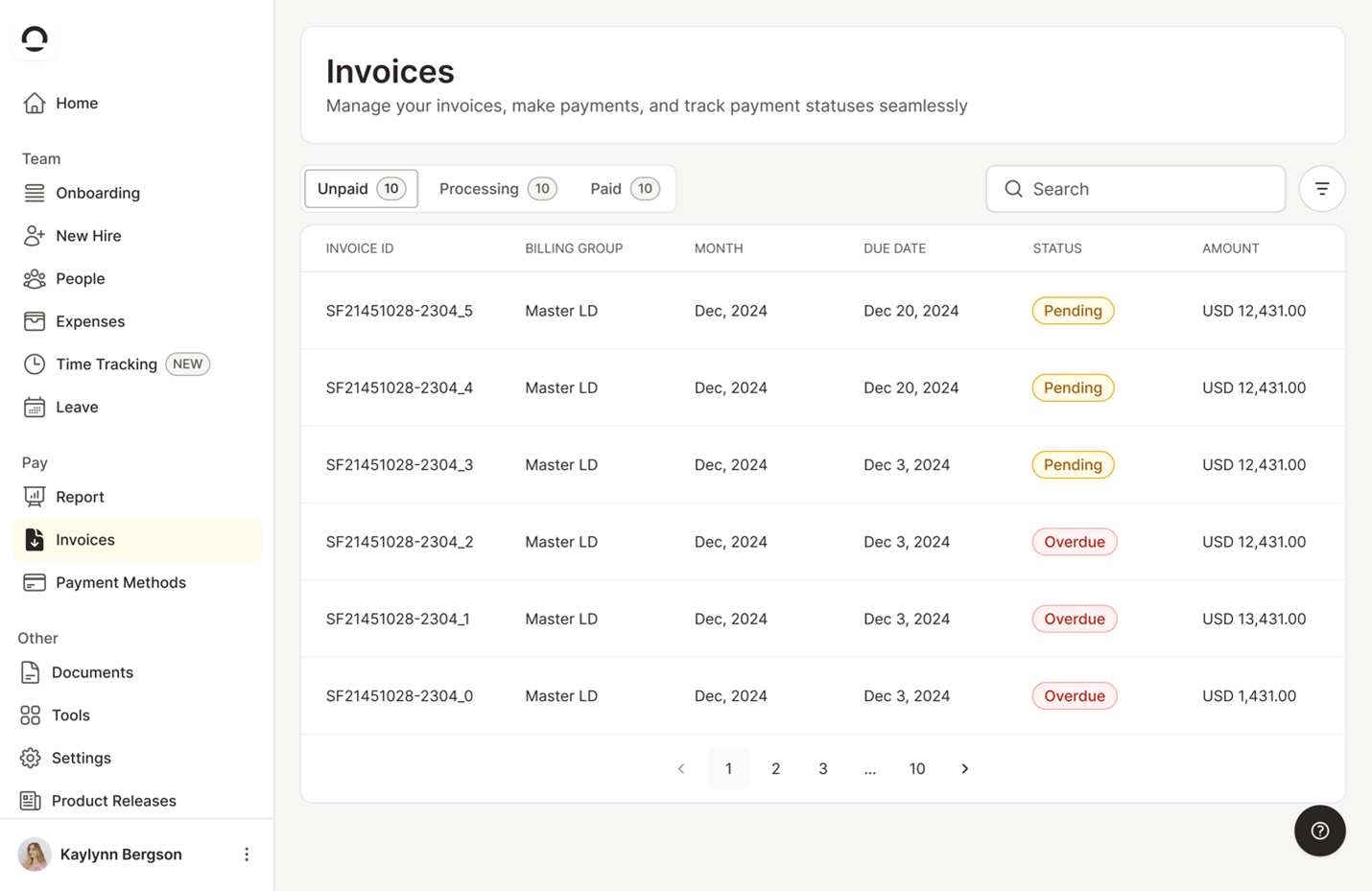Click the AMOUNT column header

(1230, 248)
